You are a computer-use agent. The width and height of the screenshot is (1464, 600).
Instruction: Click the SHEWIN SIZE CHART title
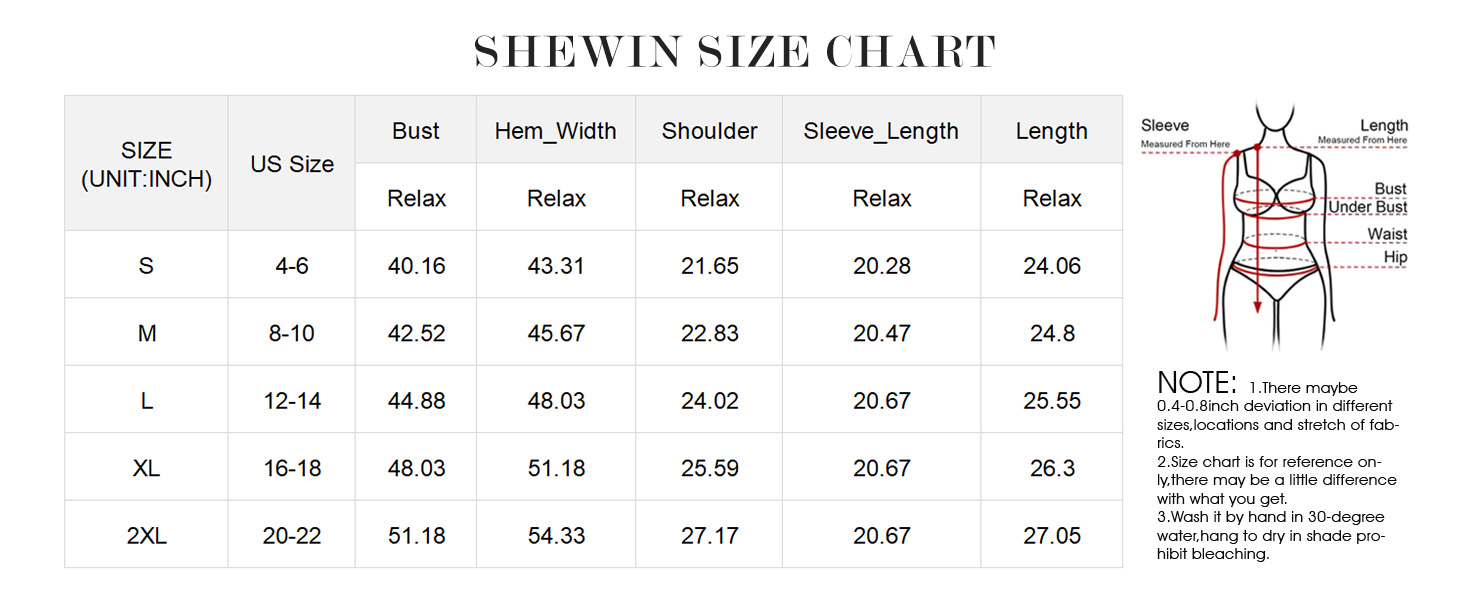point(735,52)
